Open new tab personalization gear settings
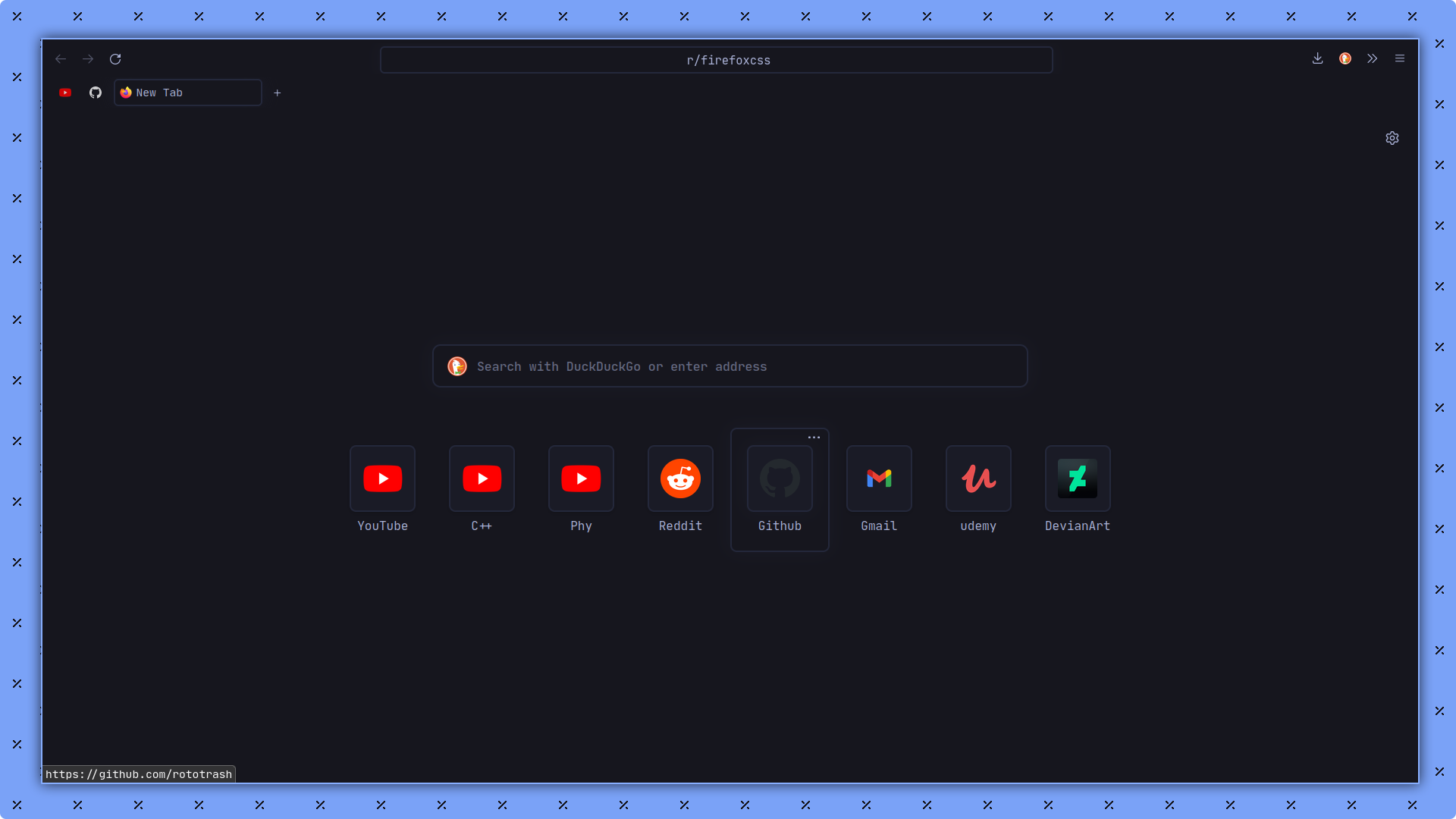 (1392, 138)
